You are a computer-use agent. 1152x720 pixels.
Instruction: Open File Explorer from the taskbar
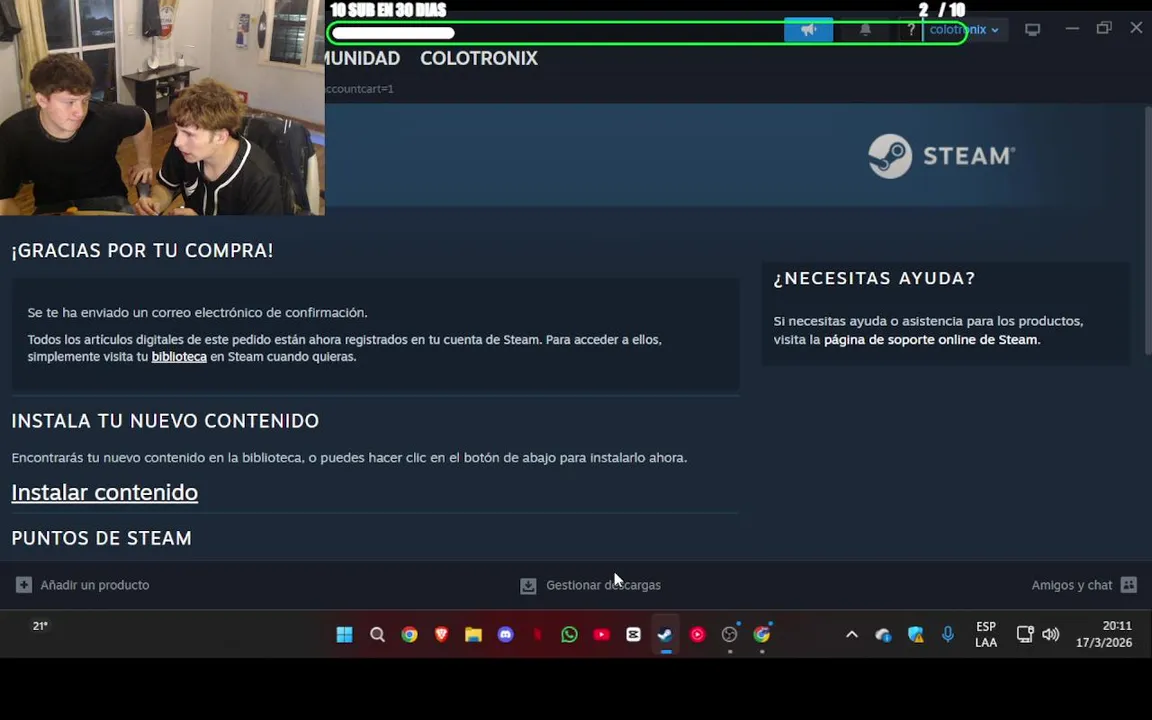pos(473,635)
